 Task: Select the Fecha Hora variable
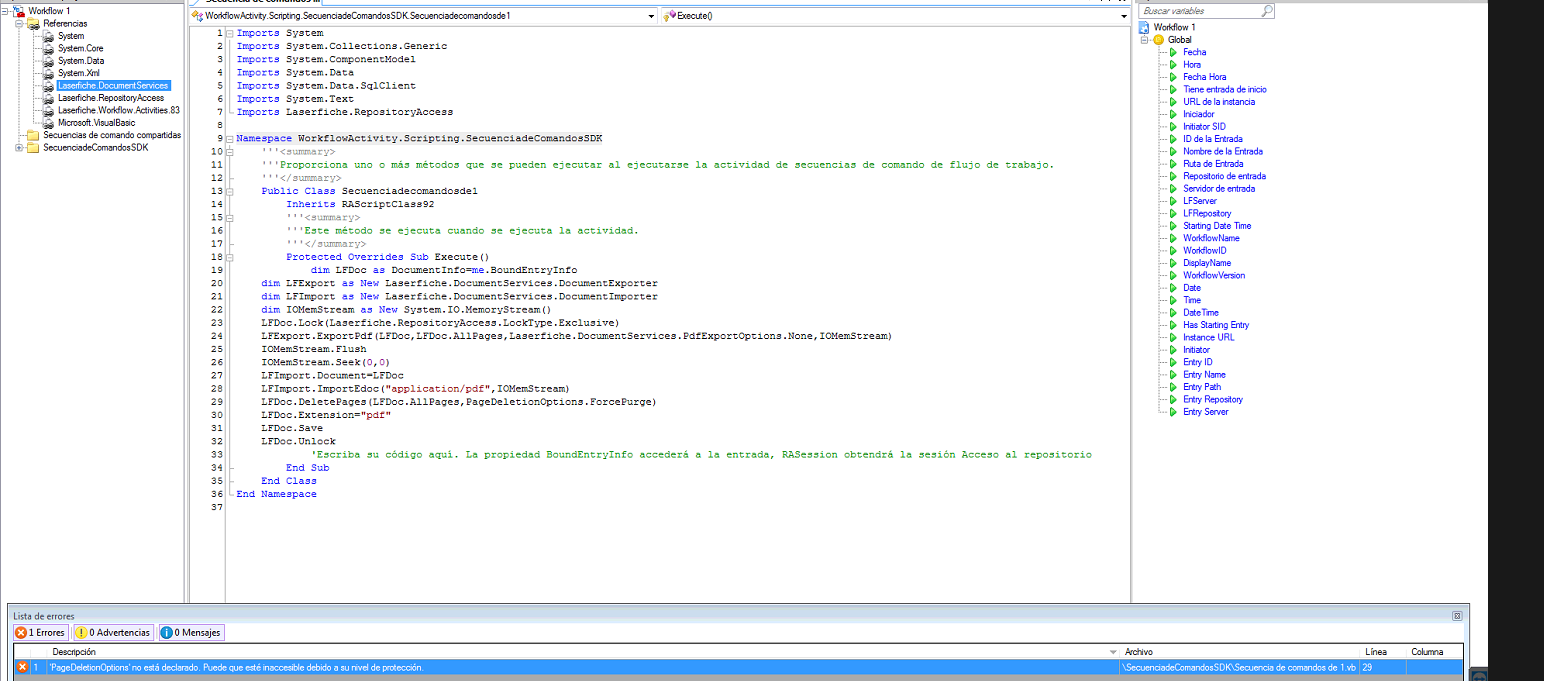pyautogui.click(x=1204, y=77)
